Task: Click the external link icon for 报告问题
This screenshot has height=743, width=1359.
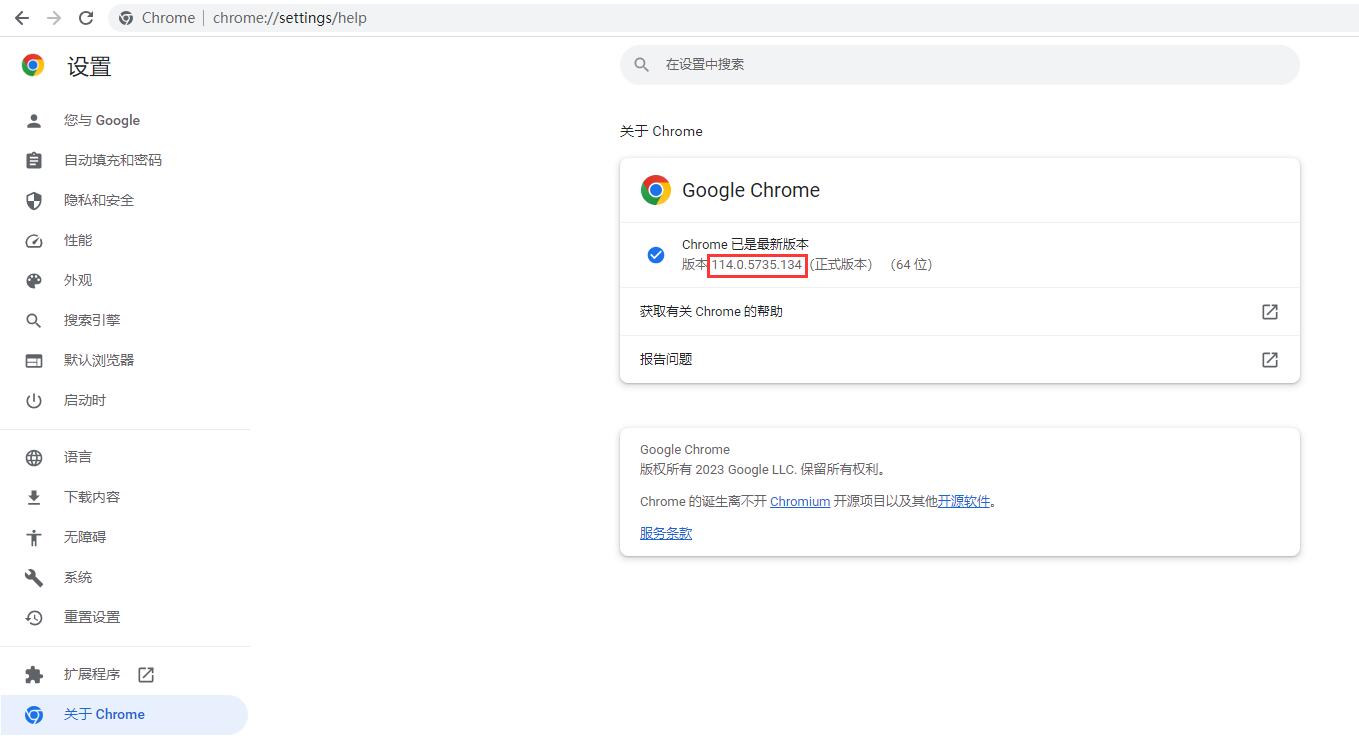Action: [x=1270, y=359]
